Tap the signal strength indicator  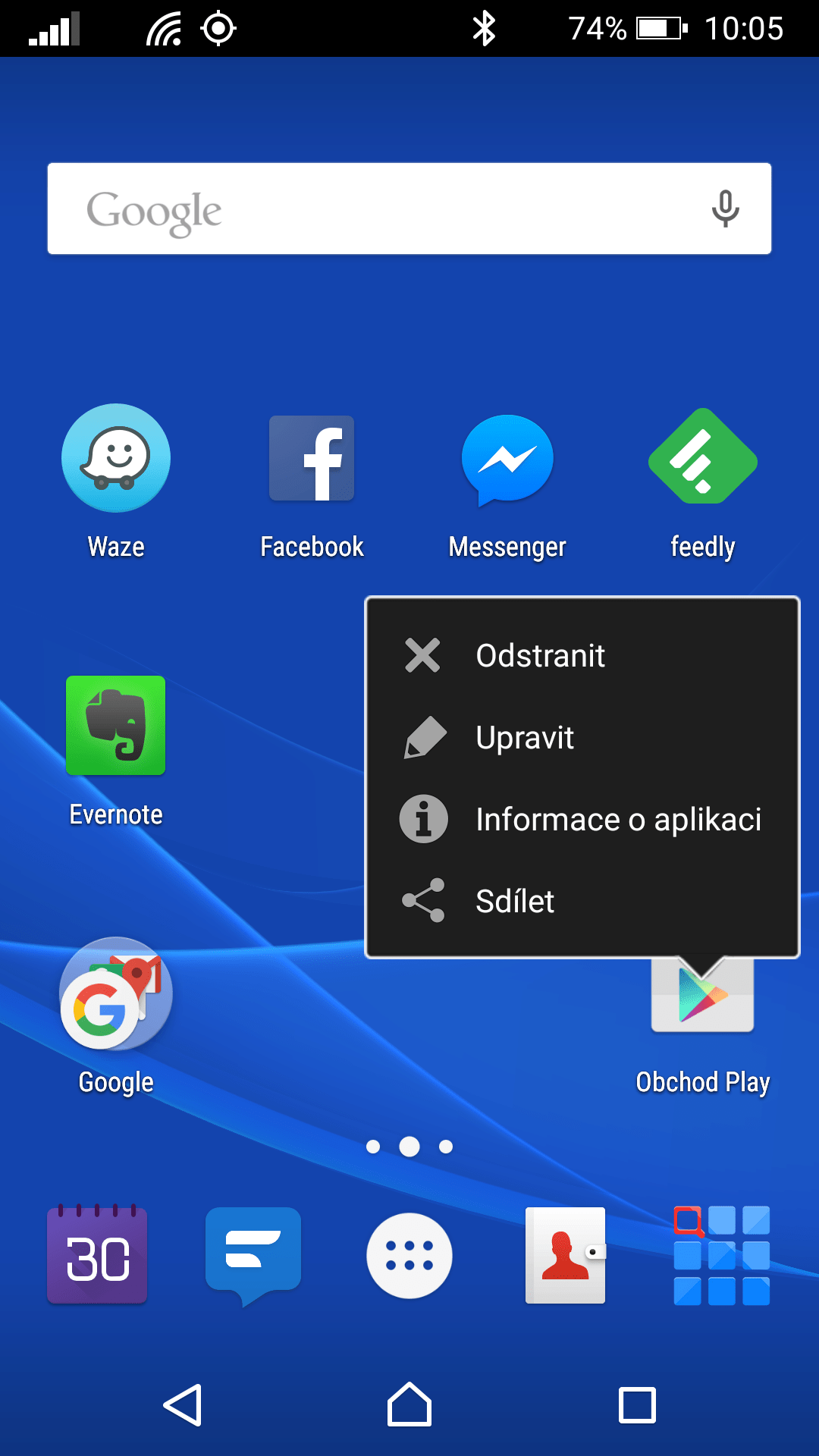pyautogui.click(x=54, y=29)
